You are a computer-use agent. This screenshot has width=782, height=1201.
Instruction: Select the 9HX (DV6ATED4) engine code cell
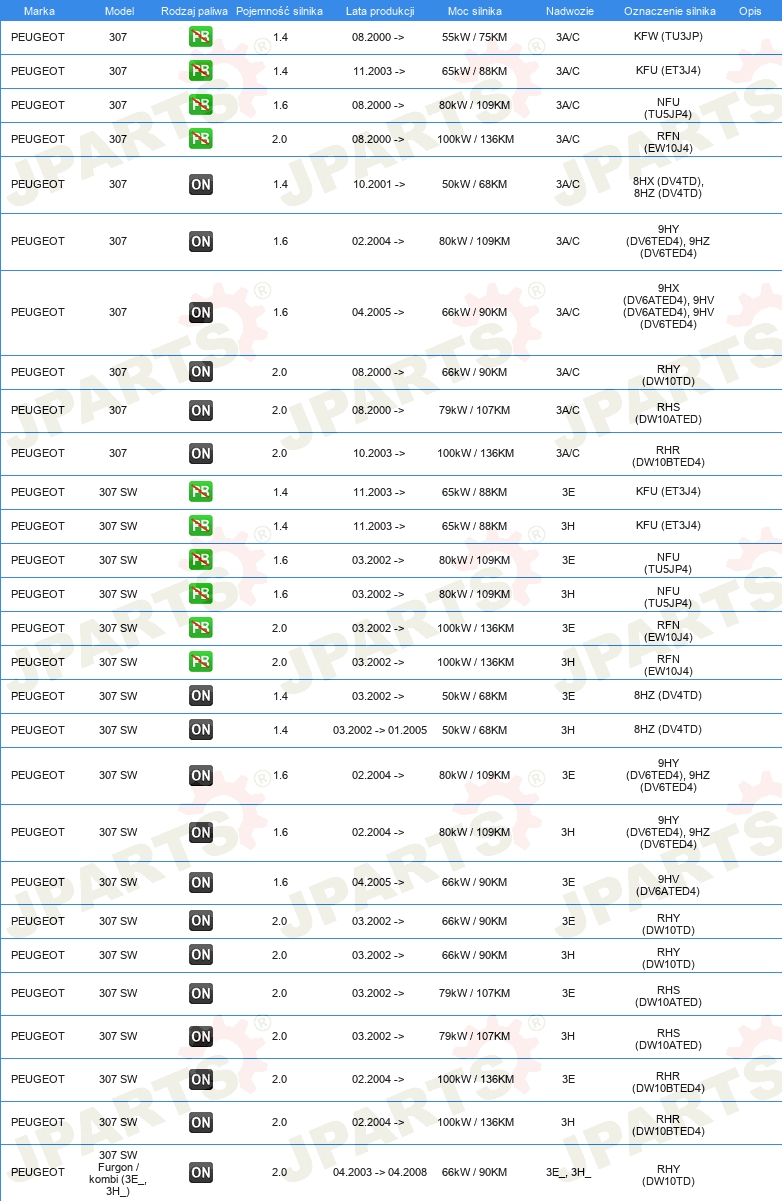(x=668, y=306)
